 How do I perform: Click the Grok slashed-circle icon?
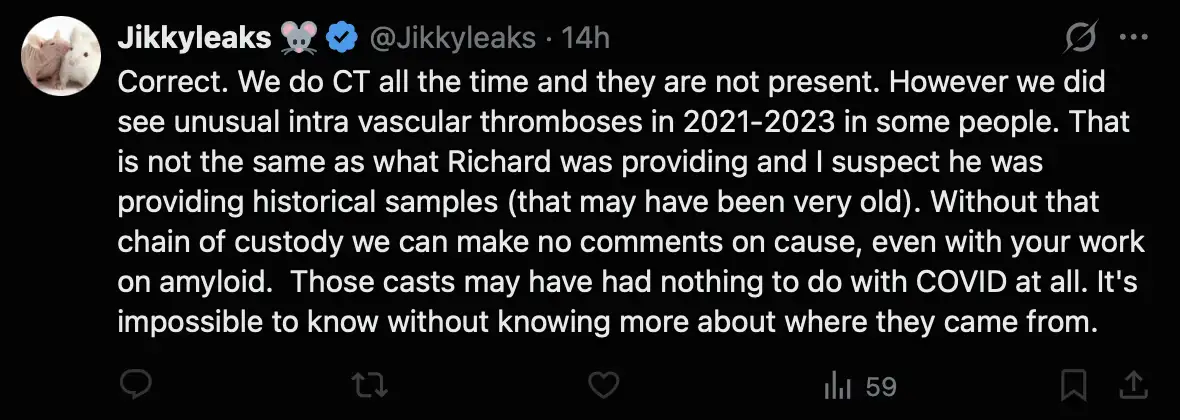coord(1081,39)
